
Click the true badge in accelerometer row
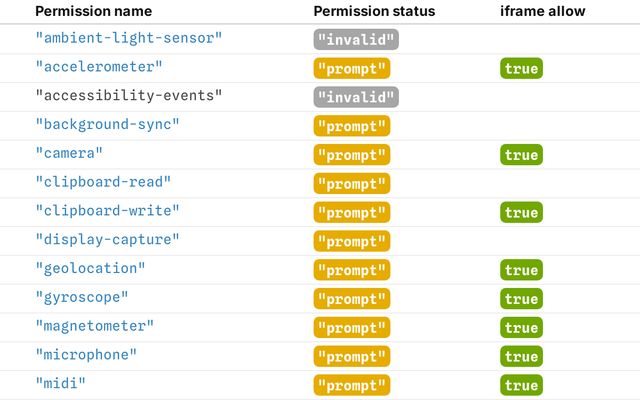[521, 68]
